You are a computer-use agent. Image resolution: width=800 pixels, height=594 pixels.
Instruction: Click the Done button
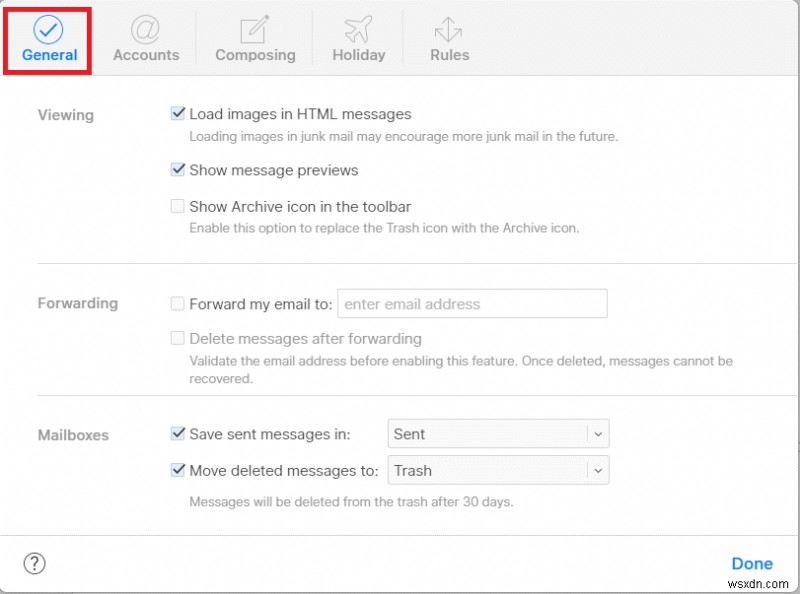pos(752,563)
